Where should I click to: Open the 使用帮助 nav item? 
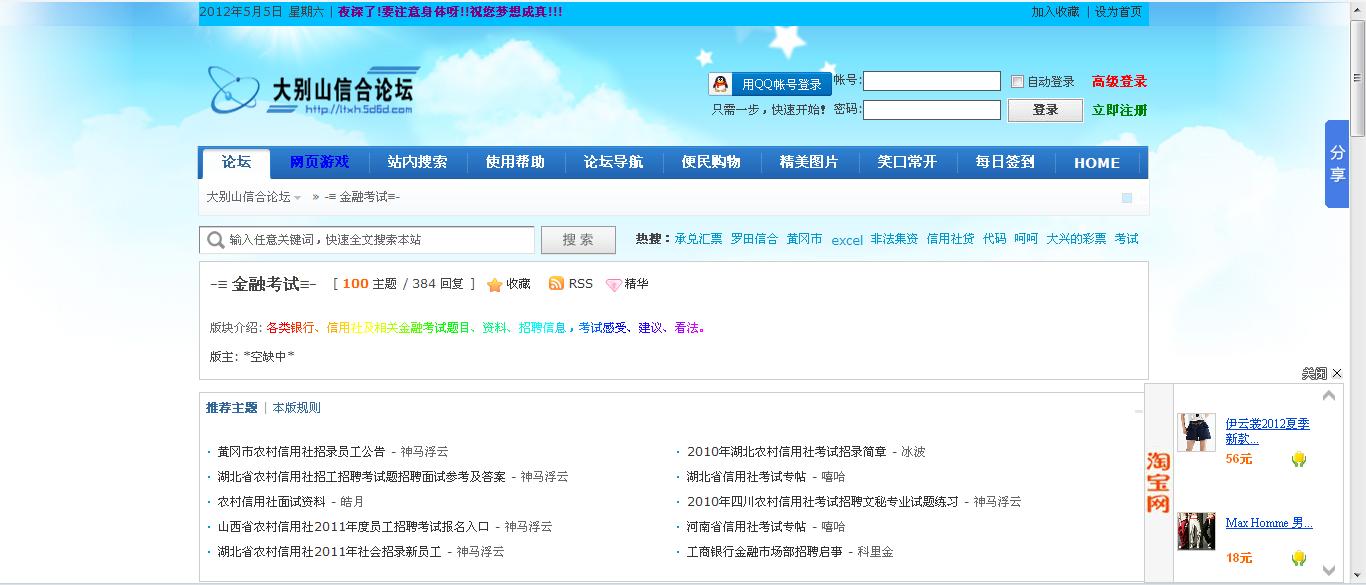[x=515, y=162]
